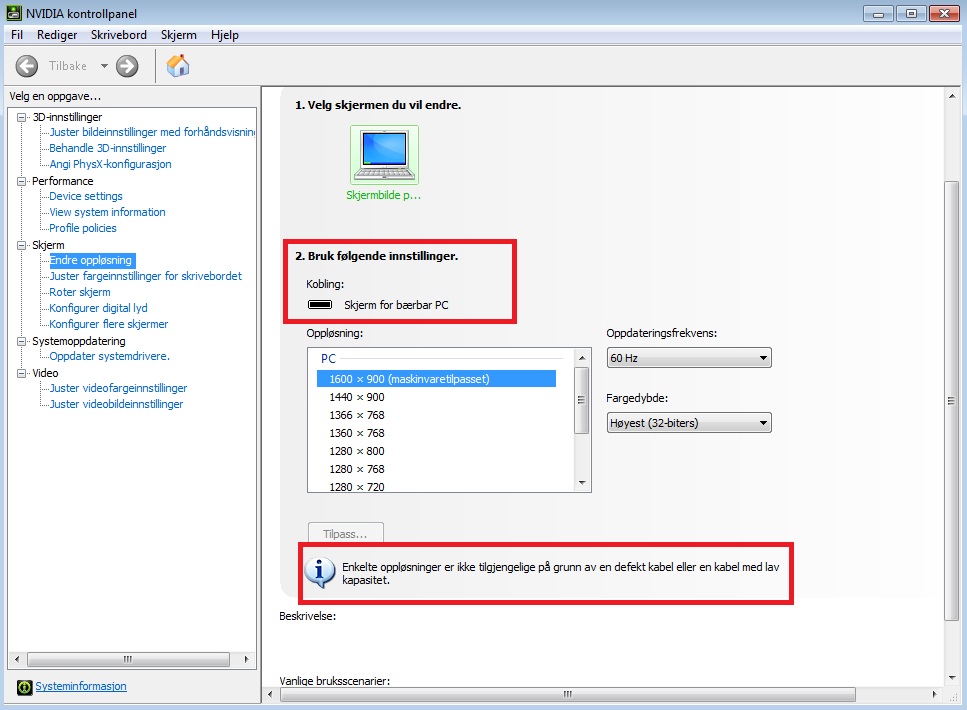Screen dimensions: 967x710
Task: Select the laptop display icon Skjermbilde
Action: (x=384, y=155)
